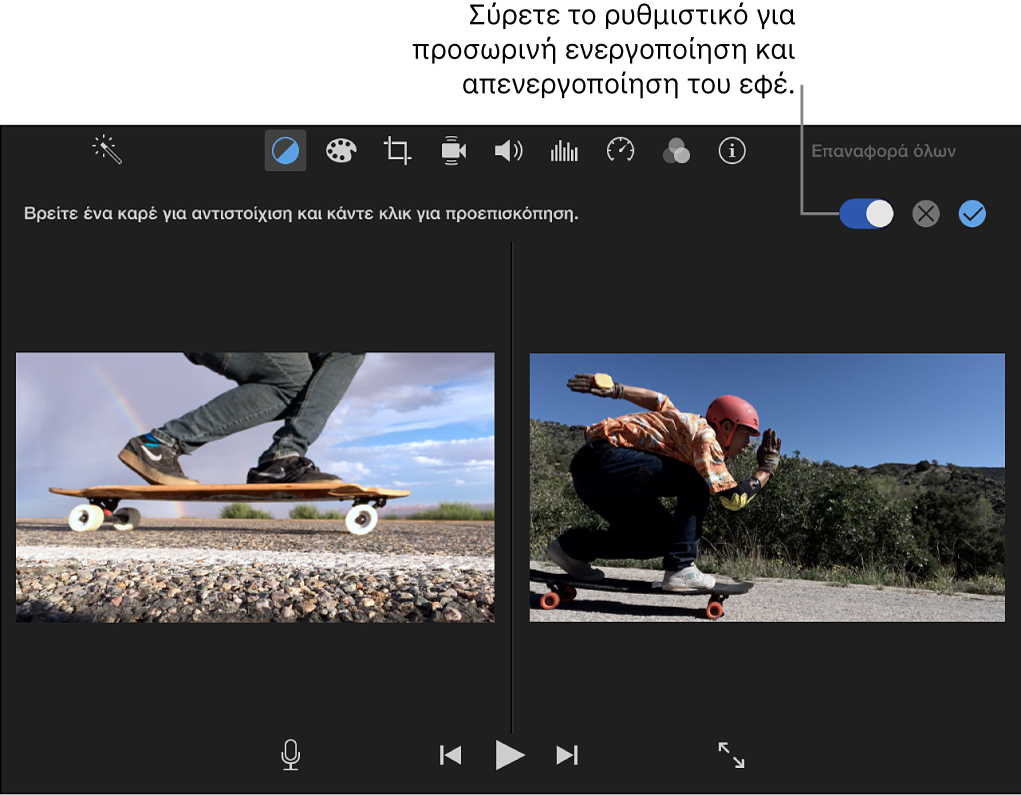This screenshot has height=795, width=1021.
Task: Skip to the next clip
Action: coord(567,755)
